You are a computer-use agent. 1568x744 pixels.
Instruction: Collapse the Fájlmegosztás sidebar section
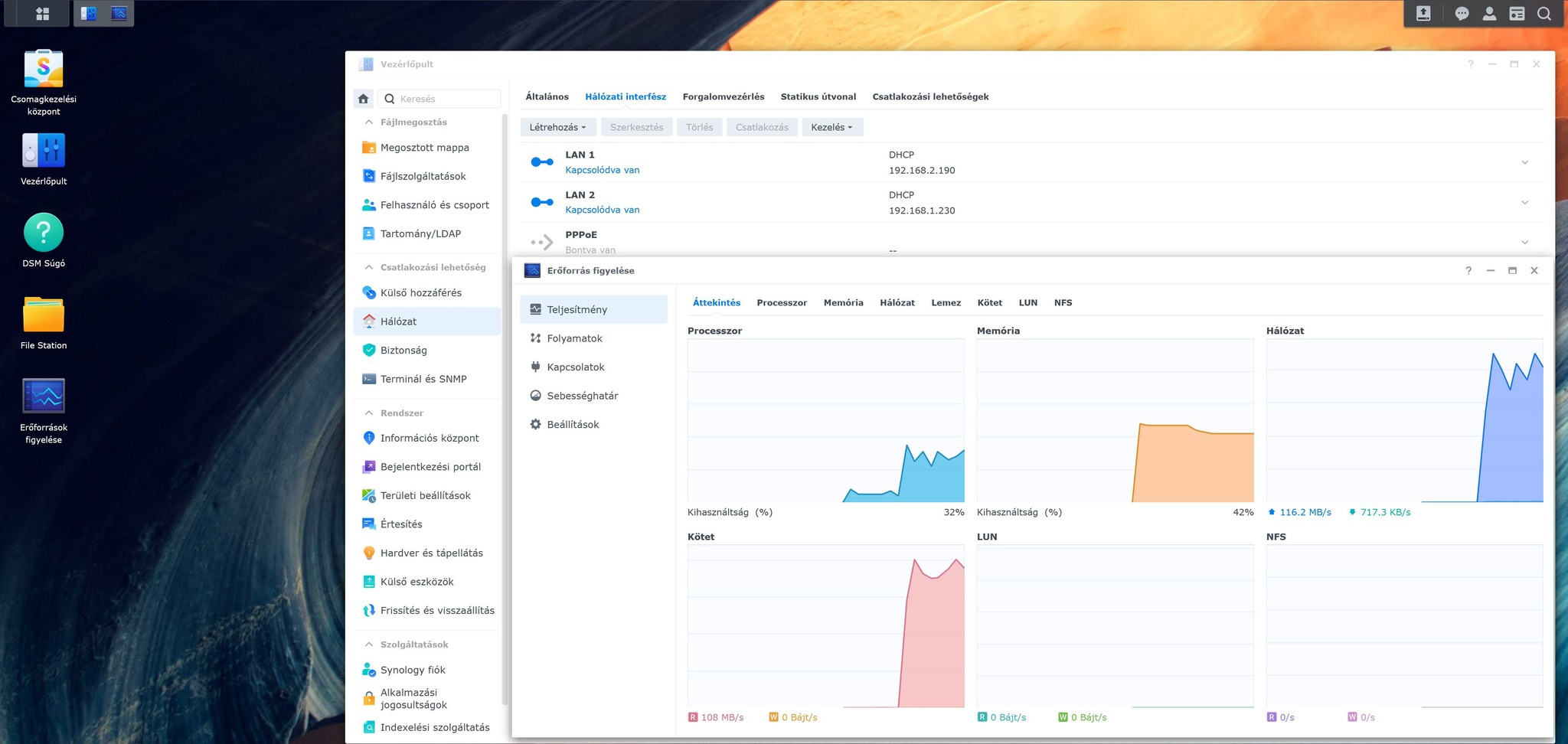pyautogui.click(x=369, y=122)
